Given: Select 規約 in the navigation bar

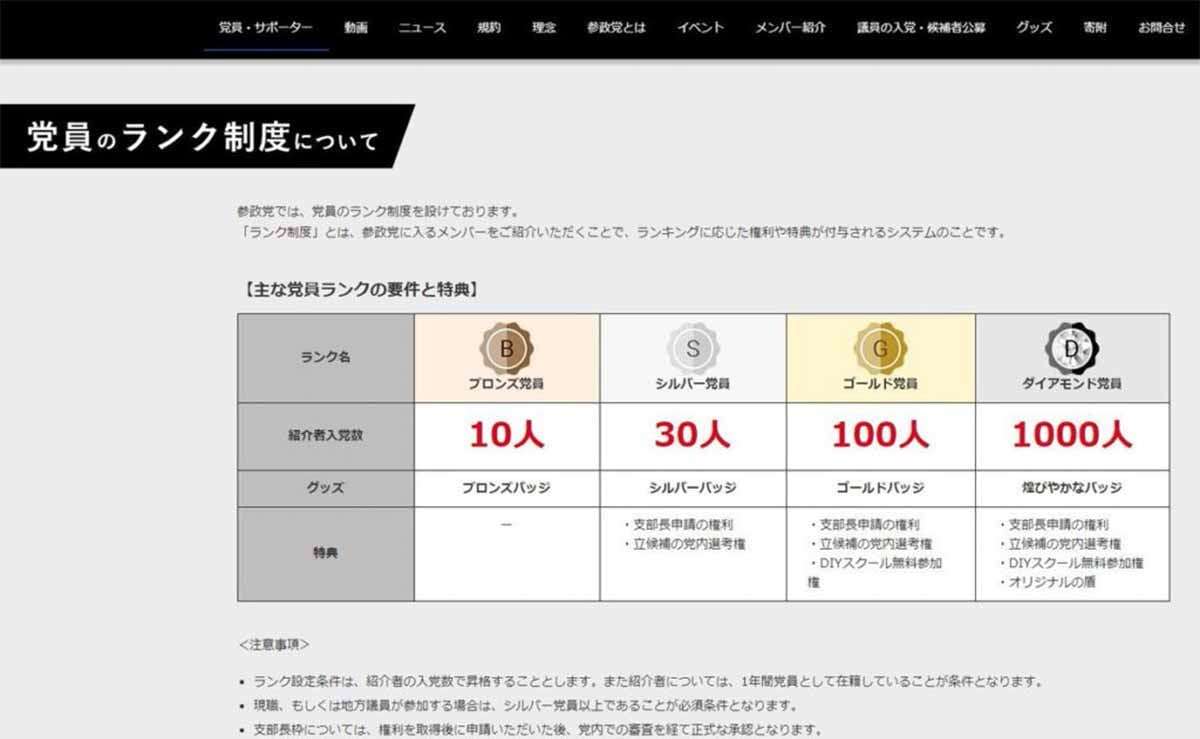Looking at the screenshot, I should 489,28.
